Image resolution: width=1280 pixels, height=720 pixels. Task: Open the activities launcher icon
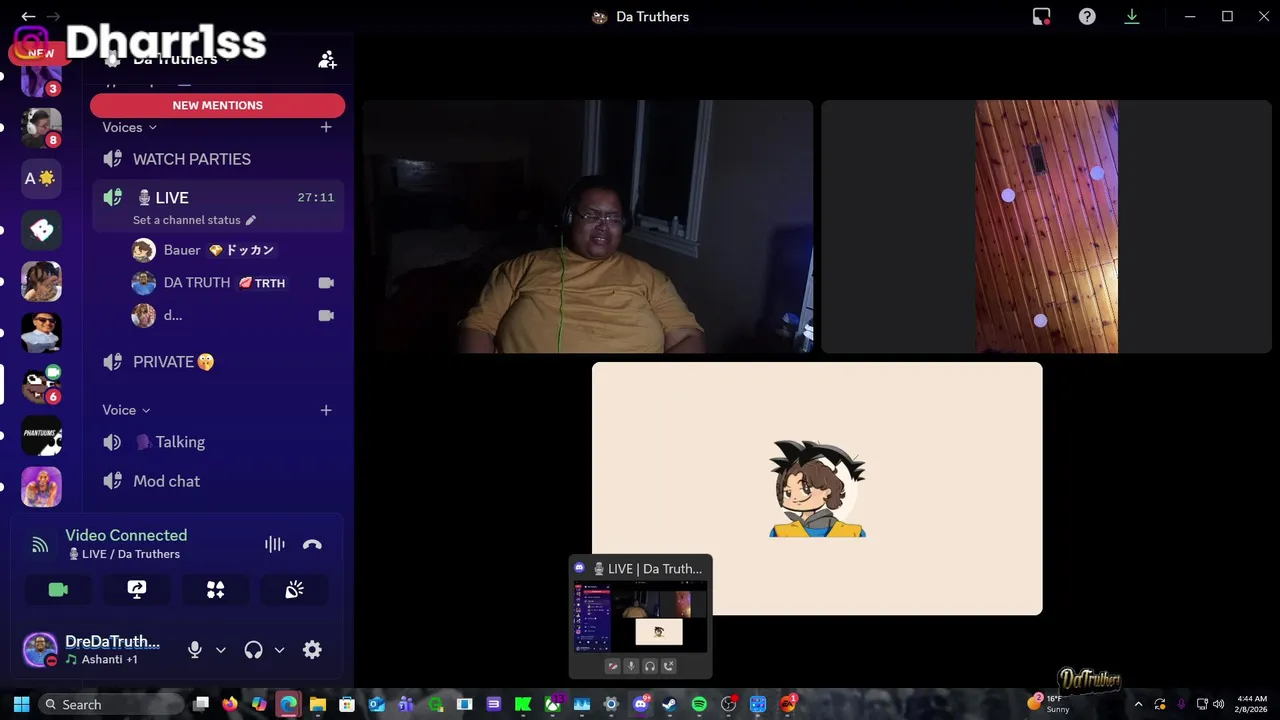click(x=215, y=590)
